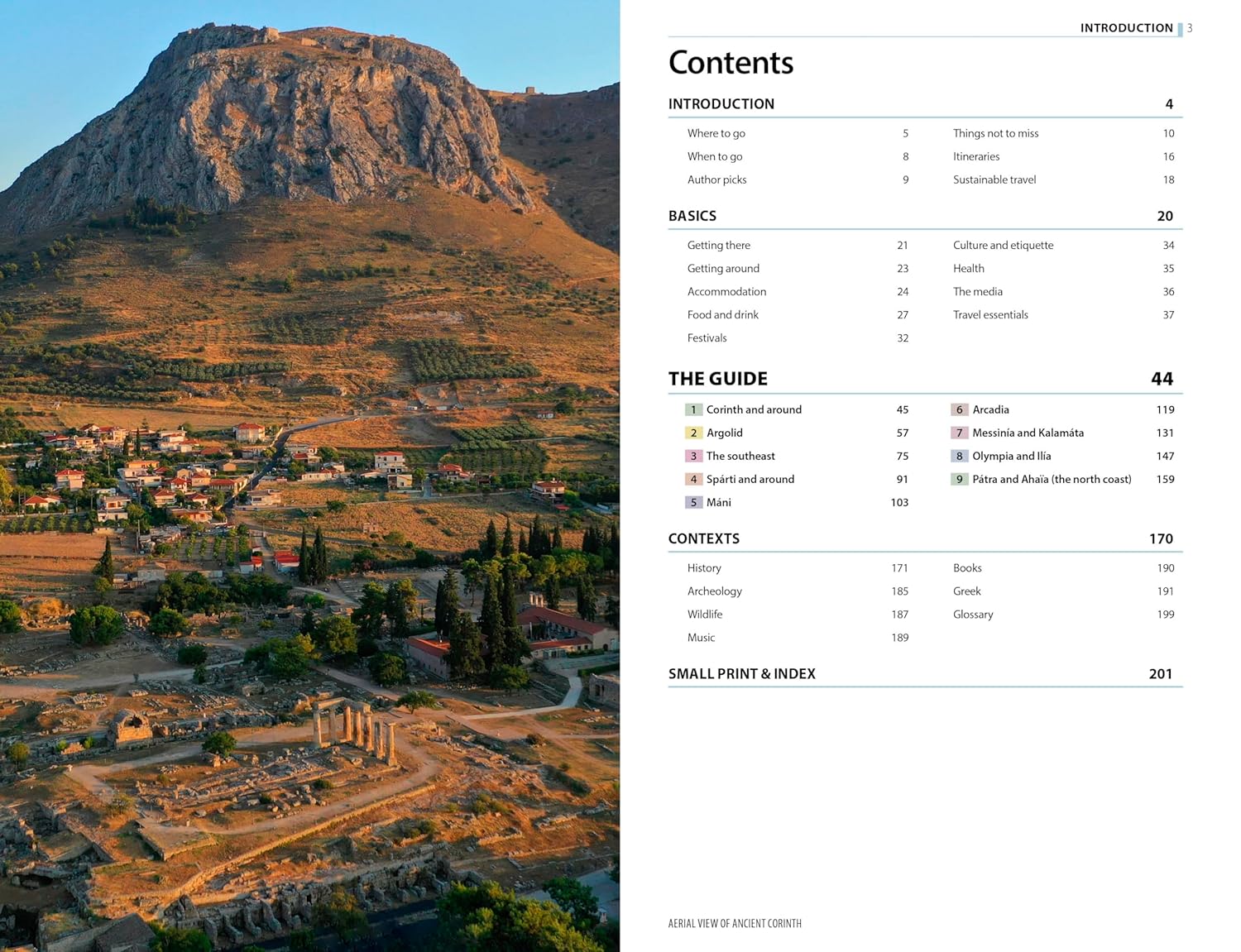Open SMALL PRINT & INDEX
This screenshot has width=1241, height=952.
click(x=742, y=674)
